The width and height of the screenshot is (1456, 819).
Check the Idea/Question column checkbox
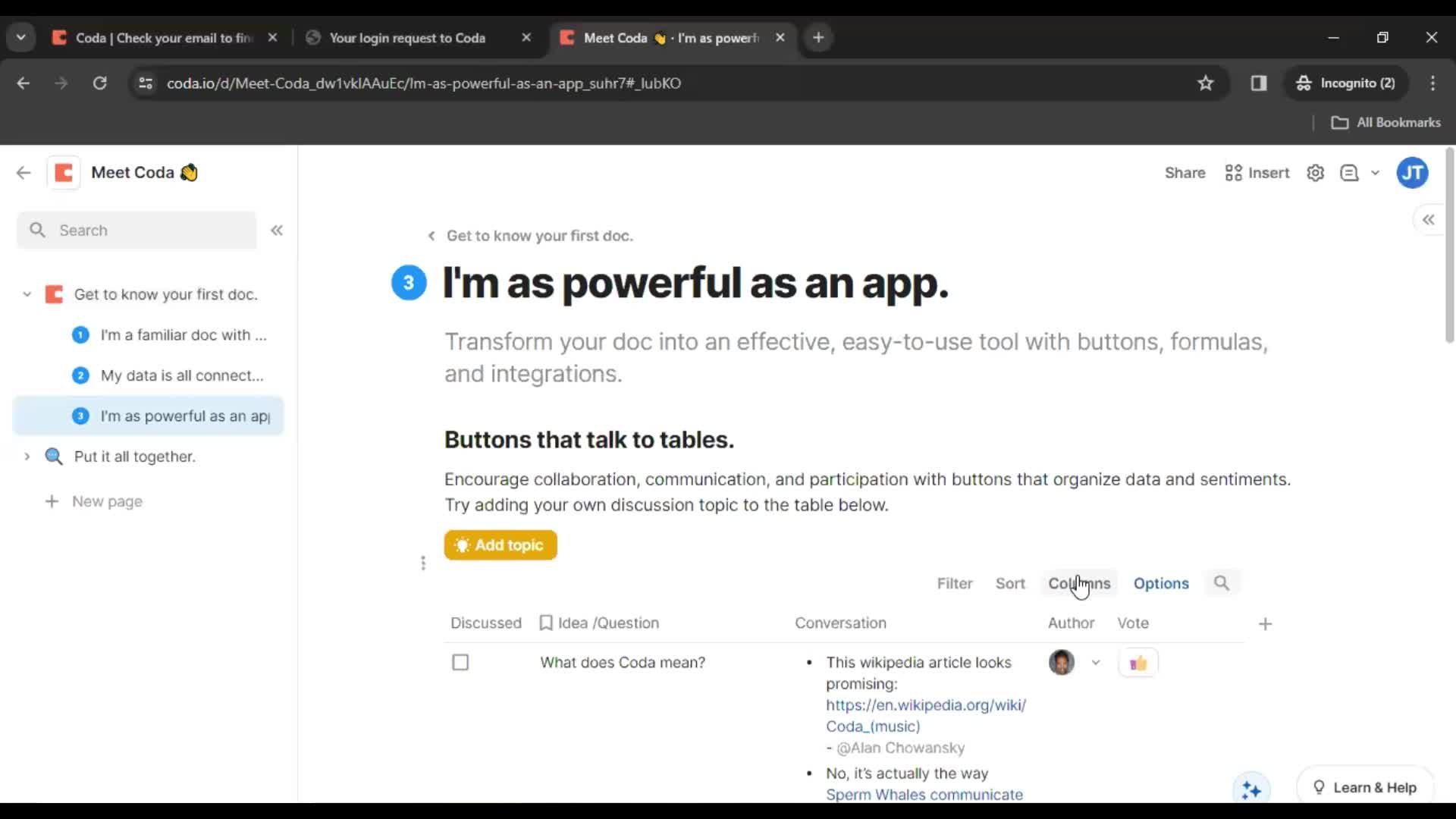545,622
